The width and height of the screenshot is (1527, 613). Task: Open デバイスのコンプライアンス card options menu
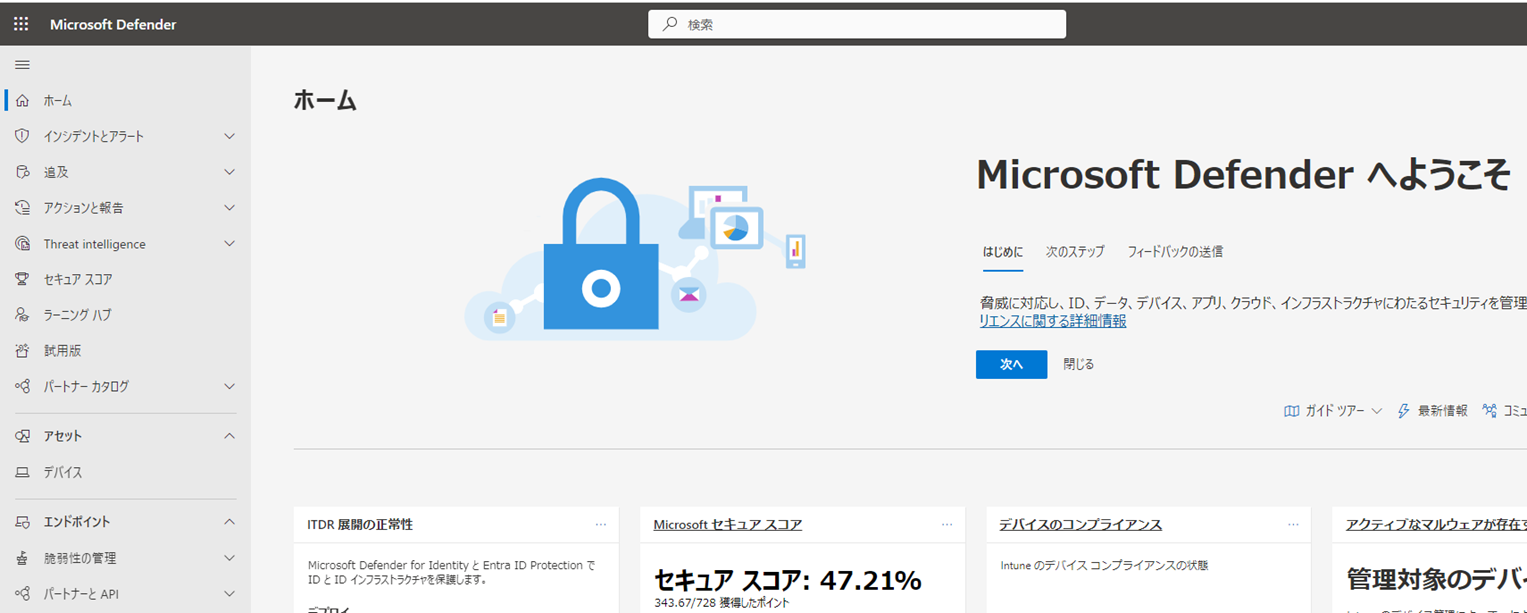pos(1293,524)
